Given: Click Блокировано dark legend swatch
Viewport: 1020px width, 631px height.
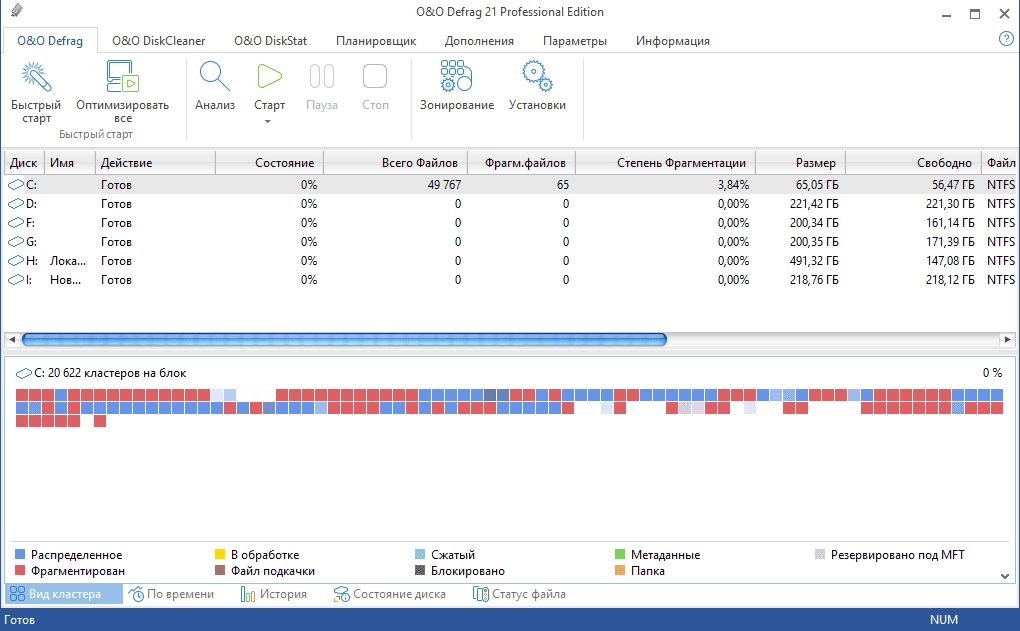Looking at the screenshot, I should 420,571.
